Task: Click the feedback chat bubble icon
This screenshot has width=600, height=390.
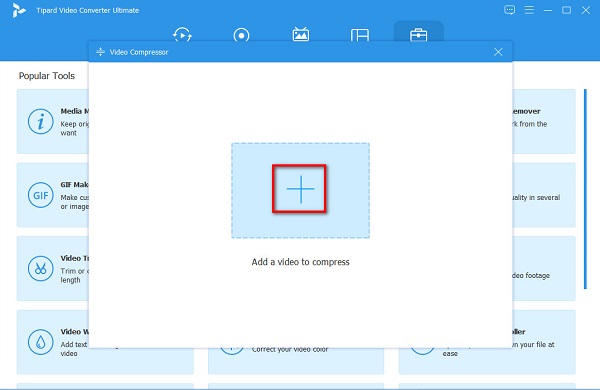Action: (x=509, y=10)
